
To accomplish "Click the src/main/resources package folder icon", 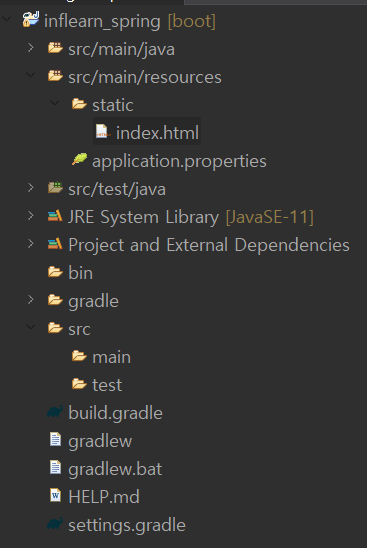I will (x=55, y=75).
